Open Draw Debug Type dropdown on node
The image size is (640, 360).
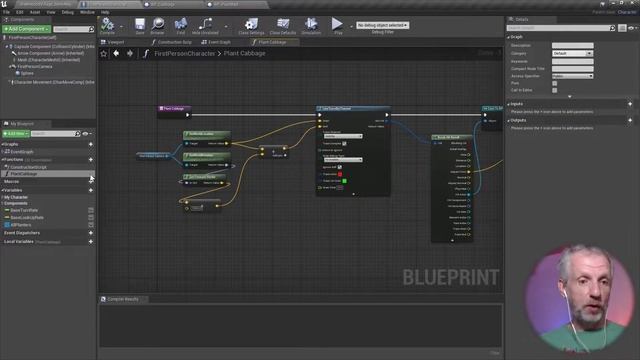(x=343, y=160)
